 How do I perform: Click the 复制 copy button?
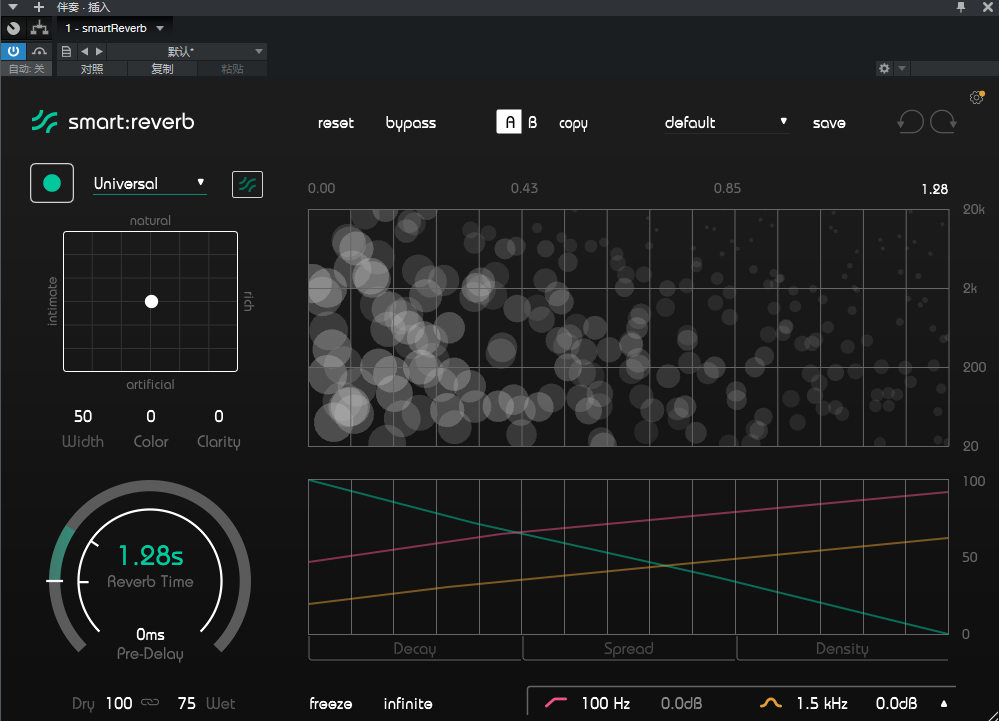click(x=162, y=69)
